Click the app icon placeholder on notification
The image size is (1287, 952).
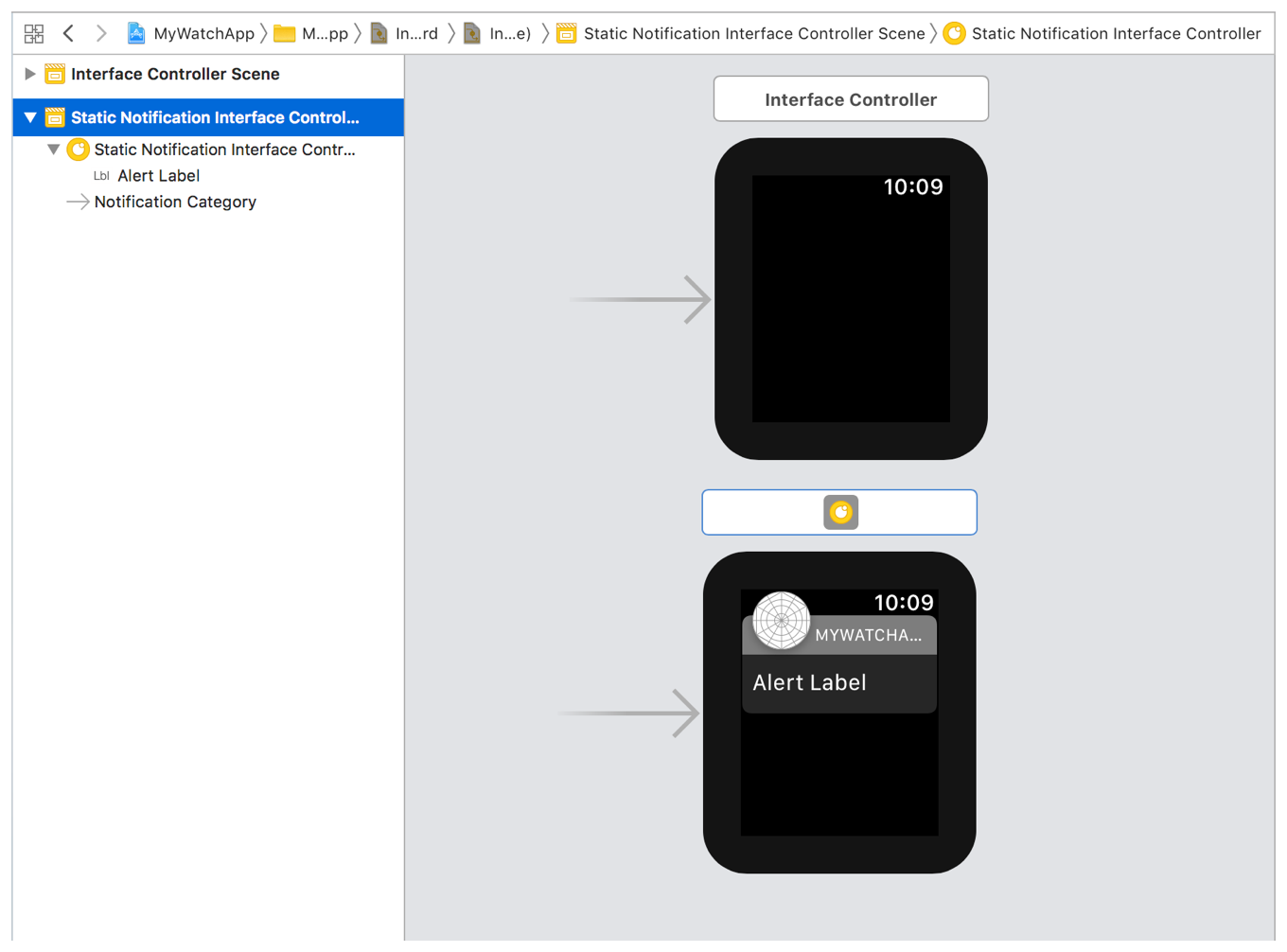click(781, 621)
